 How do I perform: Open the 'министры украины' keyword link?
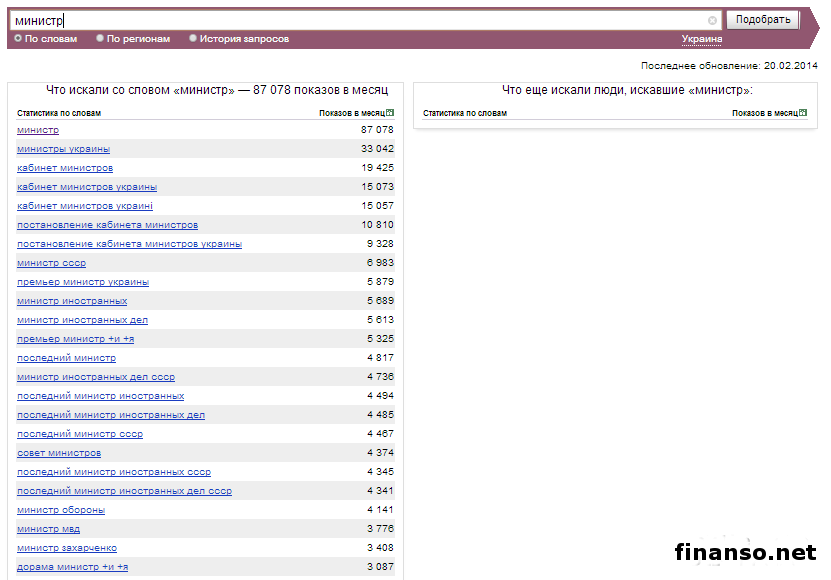coord(63,149)
